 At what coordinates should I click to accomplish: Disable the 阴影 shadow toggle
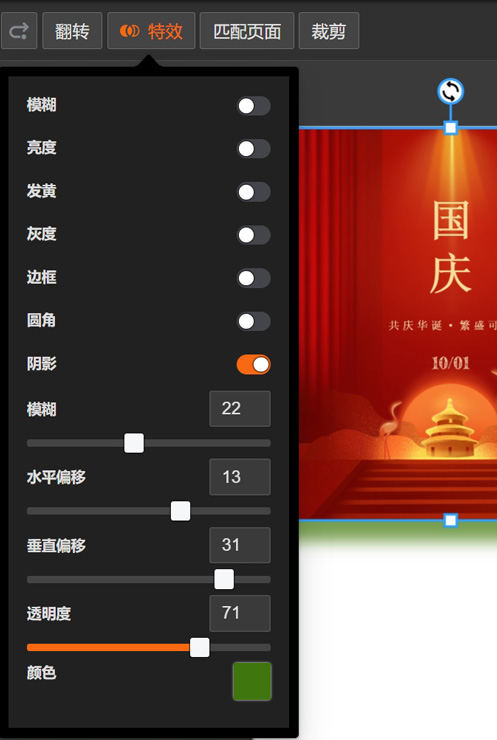(x=253, y=364)
